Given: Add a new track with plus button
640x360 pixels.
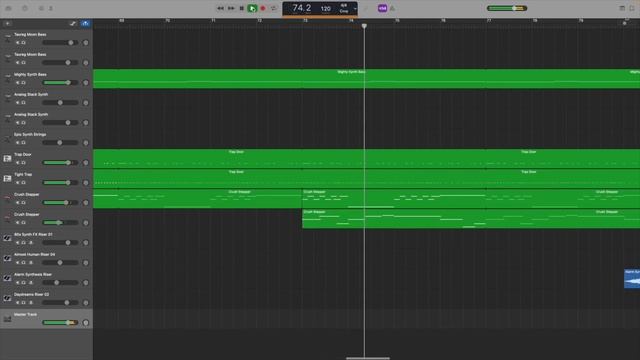Looking at the screenshot, I should click(8, 24).
